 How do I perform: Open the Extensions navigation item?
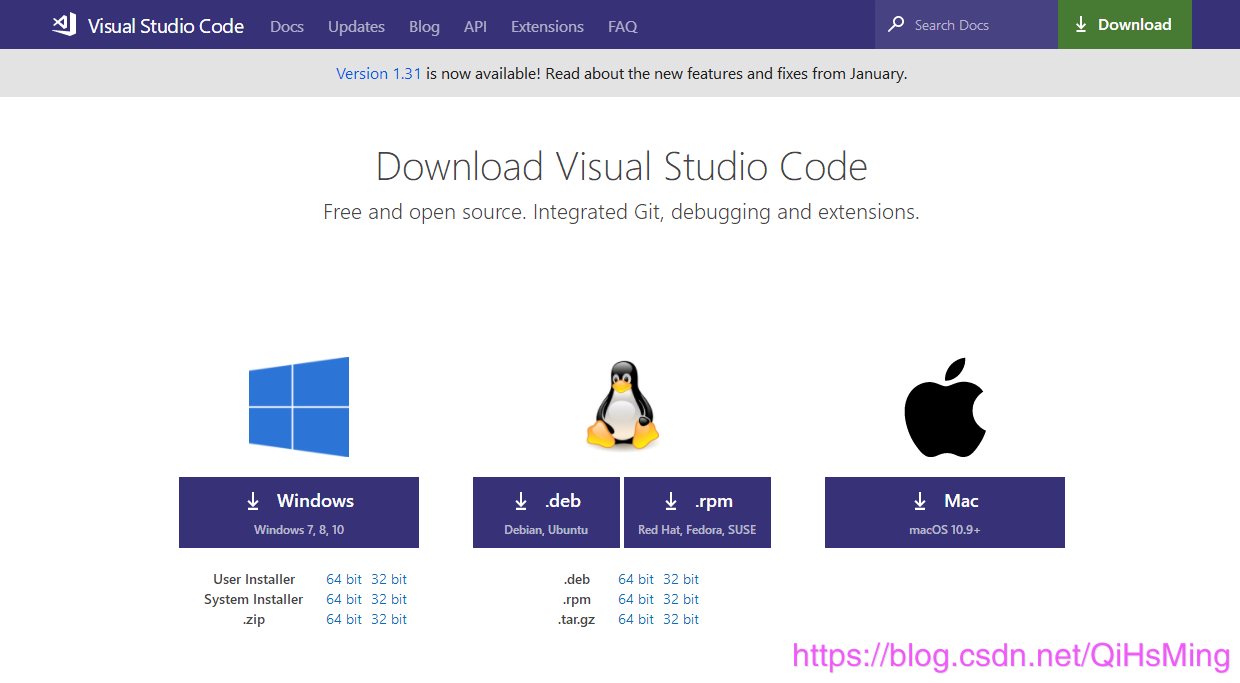coord(547,26)
